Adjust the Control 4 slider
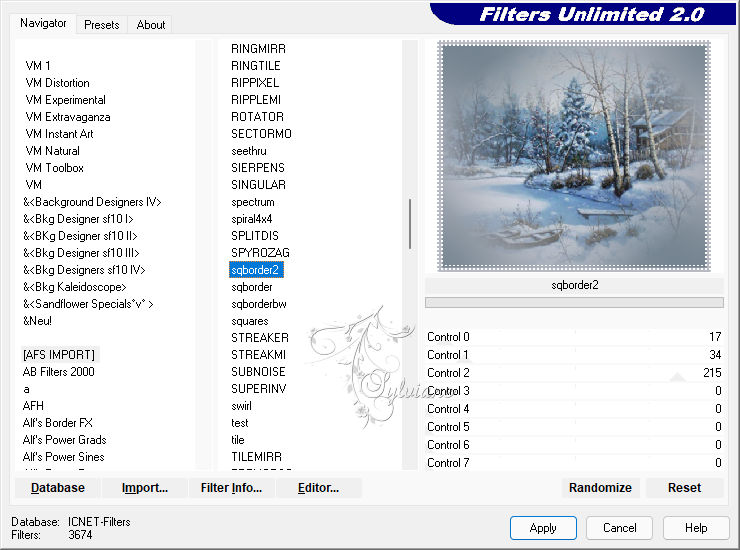This screenshot has width=740, height=550. click(574, 408)
